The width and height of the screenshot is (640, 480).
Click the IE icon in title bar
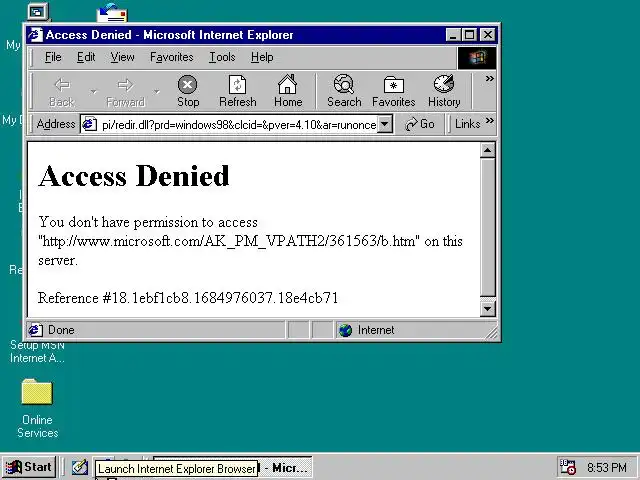click(x=36, y=35)
